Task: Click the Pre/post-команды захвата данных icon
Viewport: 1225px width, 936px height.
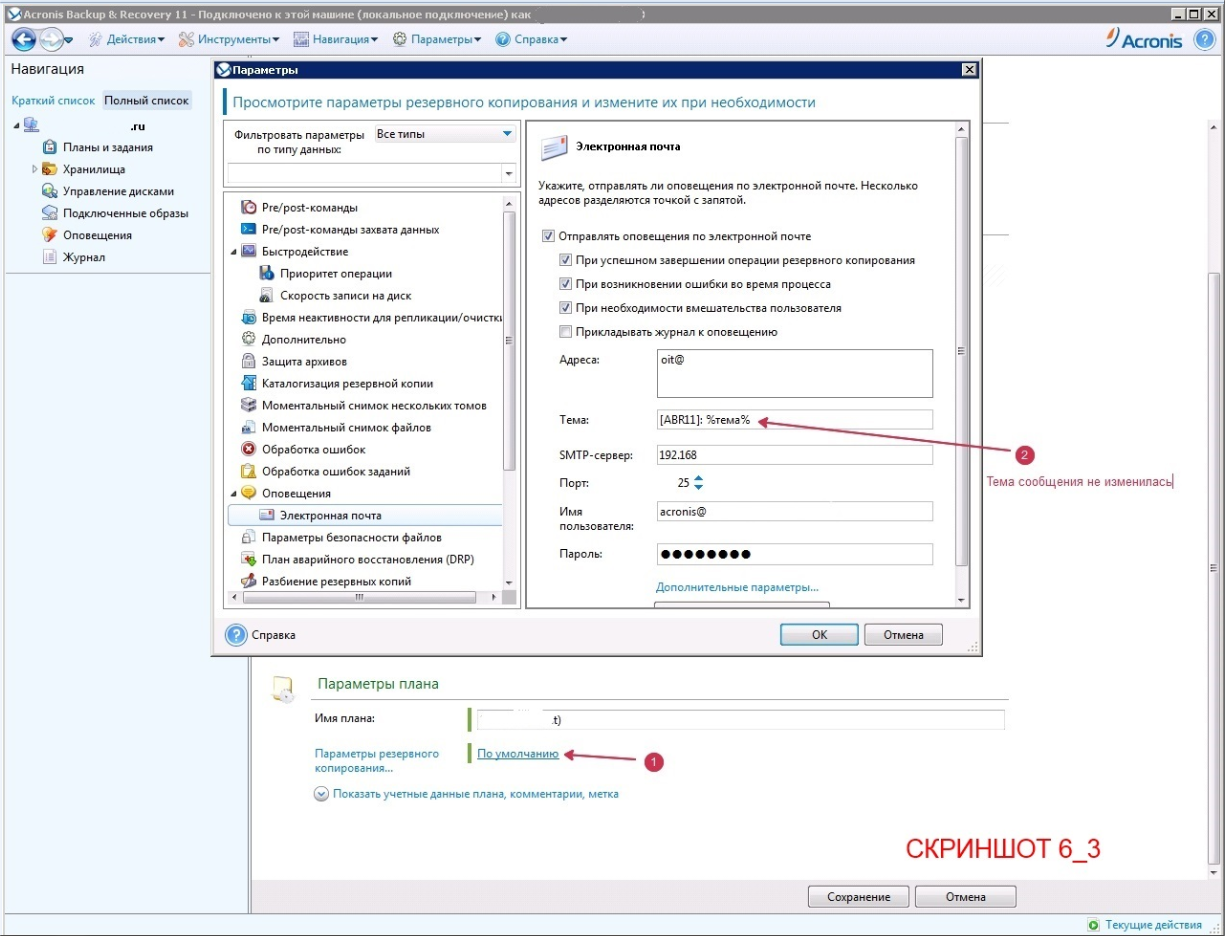Action: click(x=250, y=230)
